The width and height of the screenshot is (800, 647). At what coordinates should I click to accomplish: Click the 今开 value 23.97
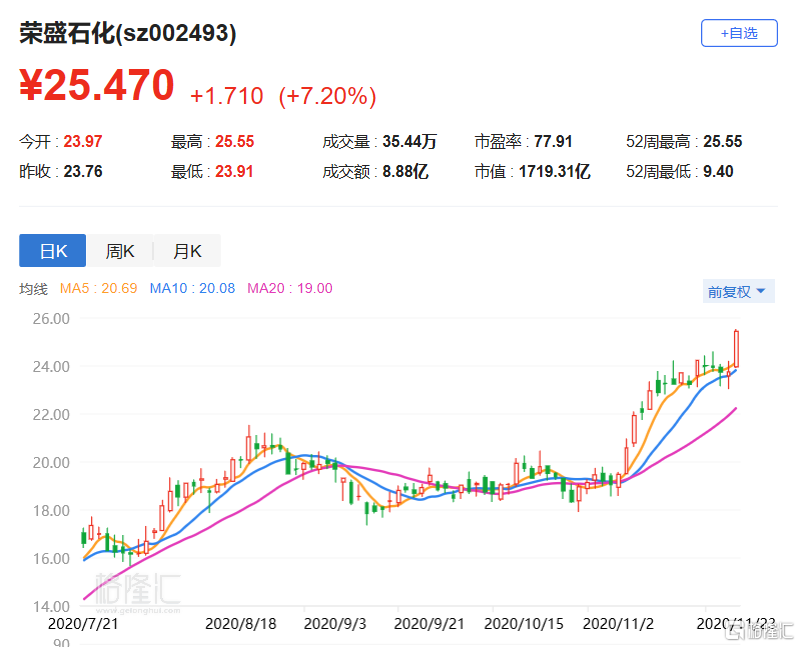83,141
